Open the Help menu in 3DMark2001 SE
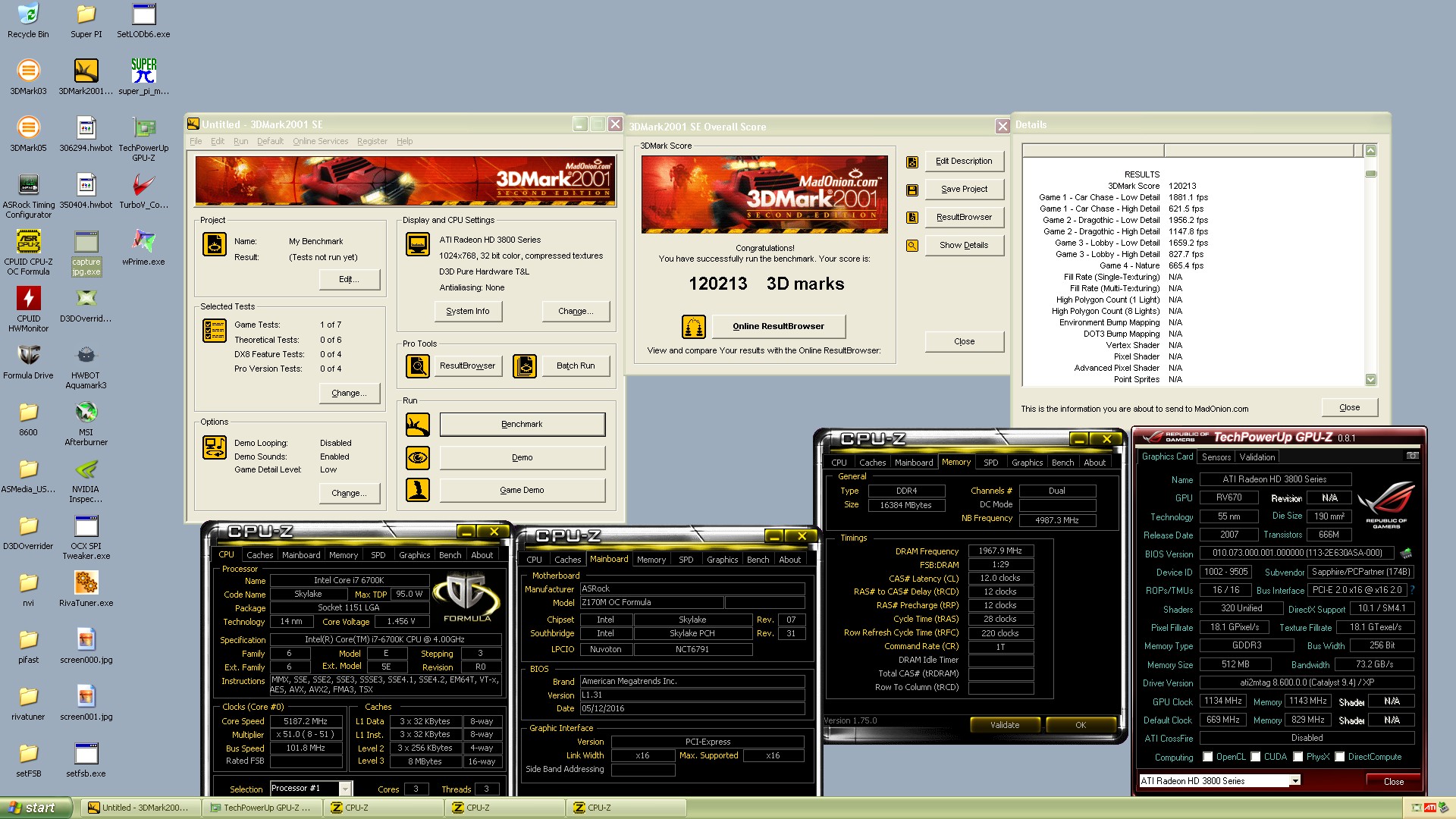1456x819 pixels. pyautogui.click(x=405, y=141)
